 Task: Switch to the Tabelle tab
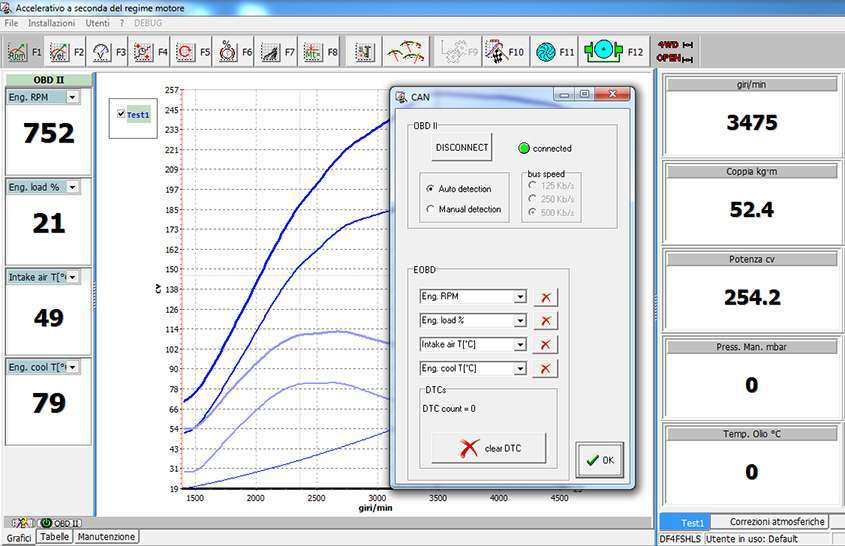[55, 537]
